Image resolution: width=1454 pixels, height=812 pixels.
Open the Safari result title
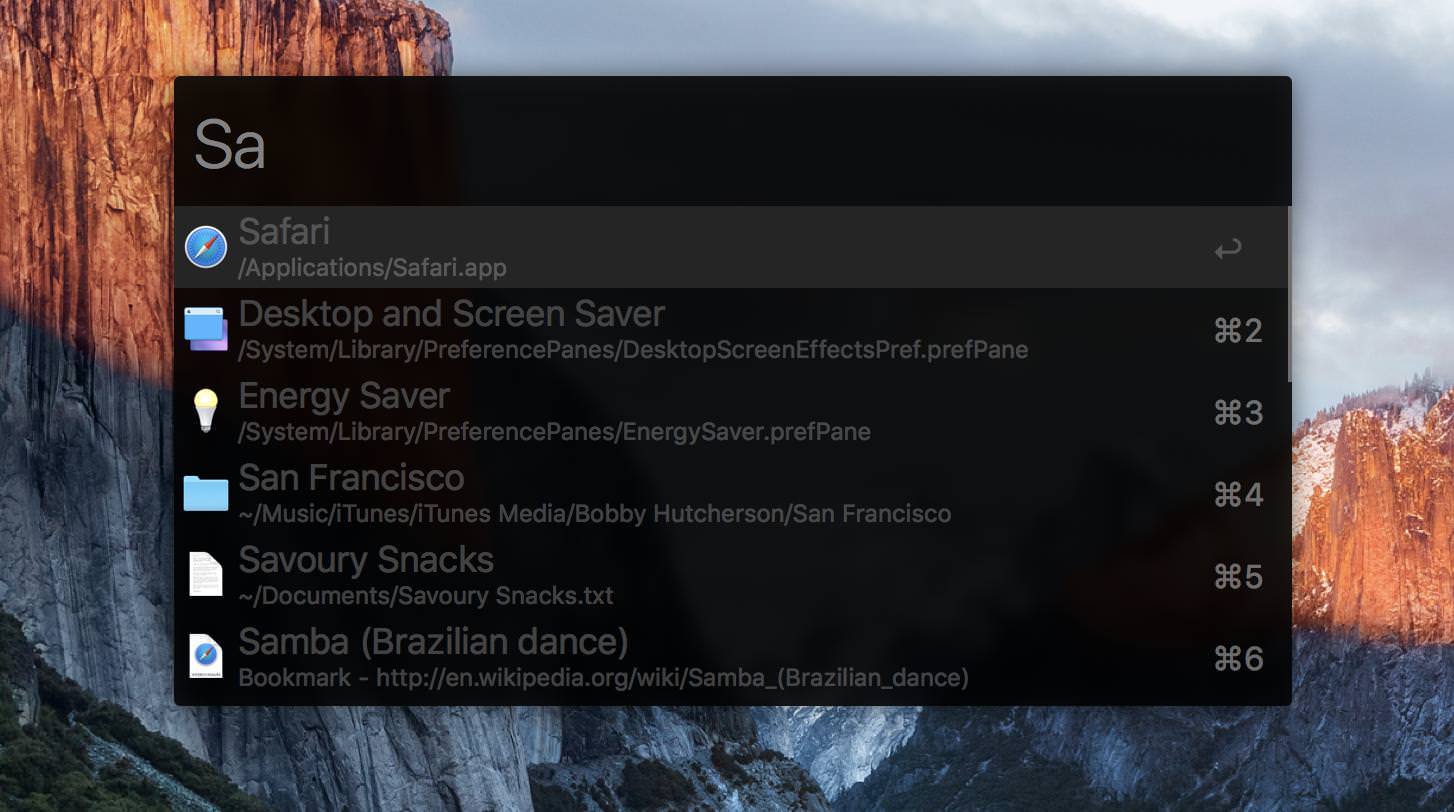click(x=284, y=231)
